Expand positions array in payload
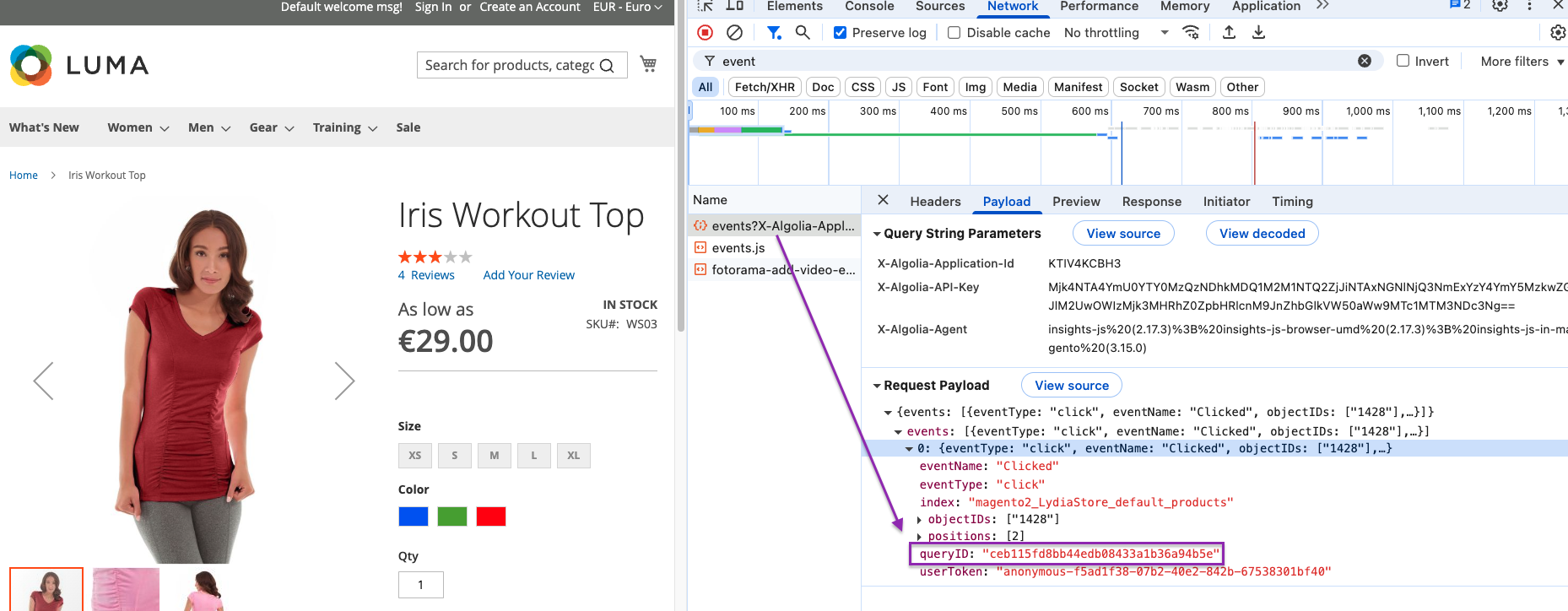The width and height of the screenshot is (1568, 611). click(919, 537)
